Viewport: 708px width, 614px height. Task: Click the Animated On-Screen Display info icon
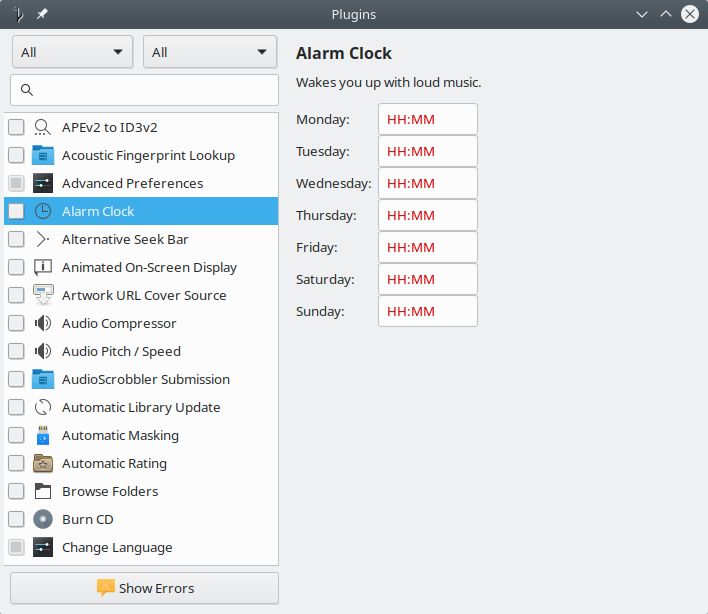(x=43, y=267)
